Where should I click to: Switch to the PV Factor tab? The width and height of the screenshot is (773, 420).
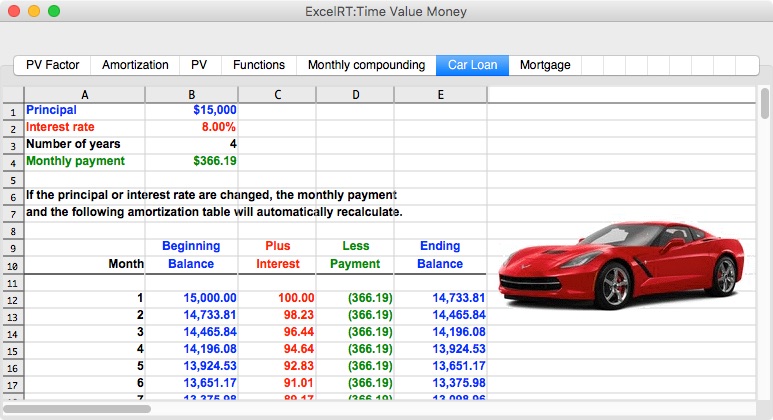pos(52,65)
